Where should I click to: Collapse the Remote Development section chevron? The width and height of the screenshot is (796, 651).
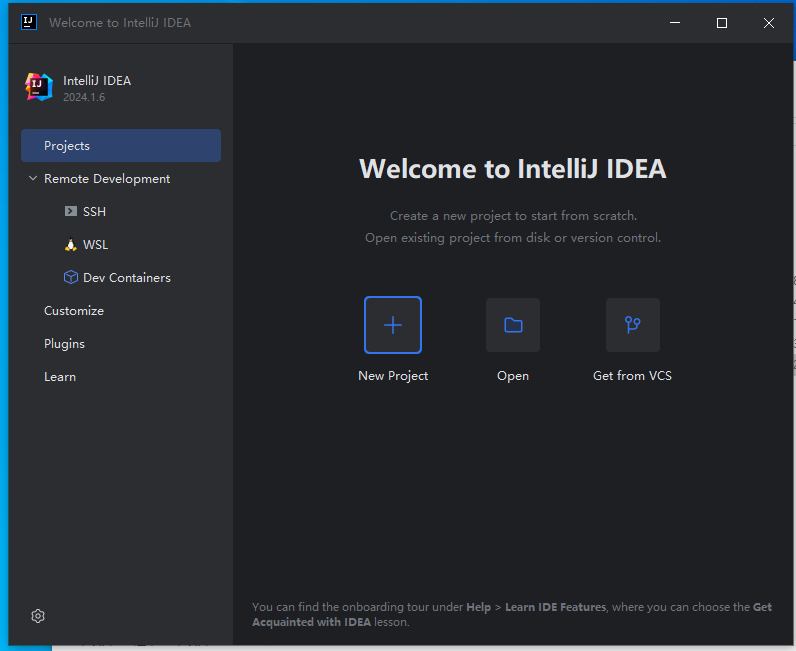(33, 178)
